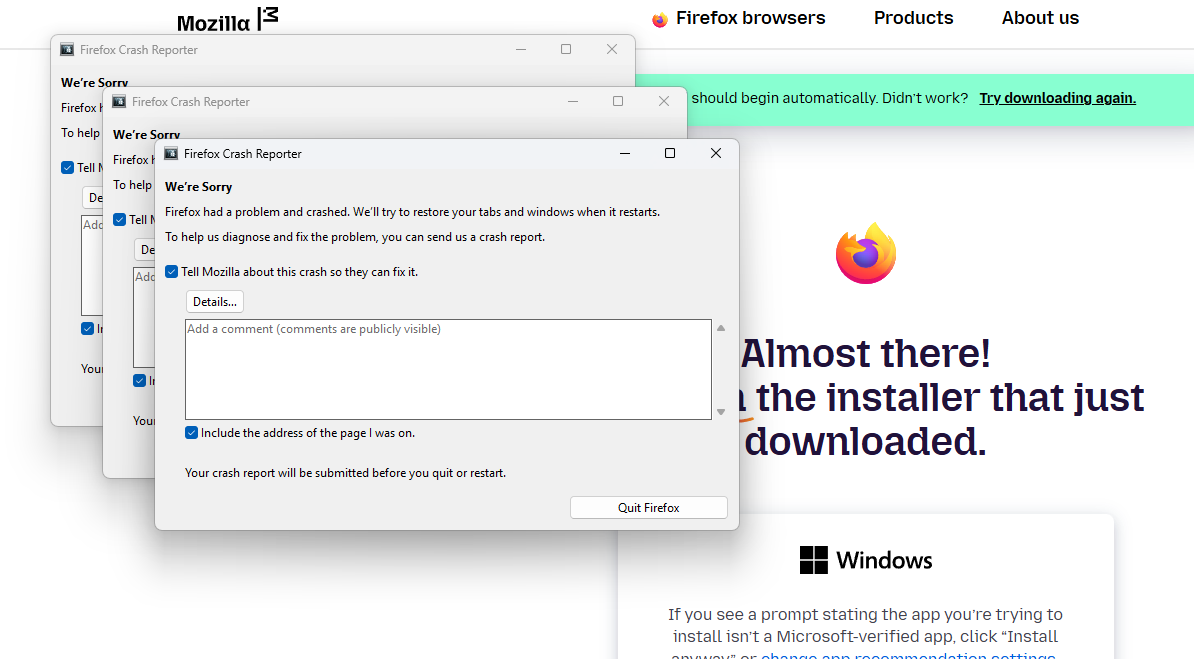Toggle Tell Mozilla checkbox in middle crash window
Image resolution: width=1194 pixels, height=659 pixels.
click(120, 219)
